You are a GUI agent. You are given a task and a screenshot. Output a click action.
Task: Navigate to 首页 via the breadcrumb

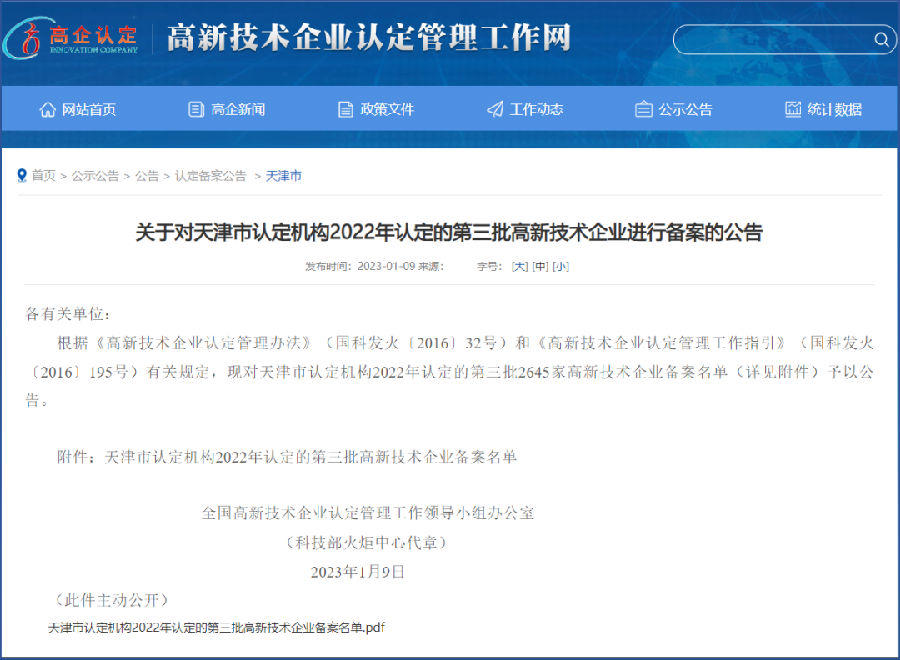click(x=43, y=176)
